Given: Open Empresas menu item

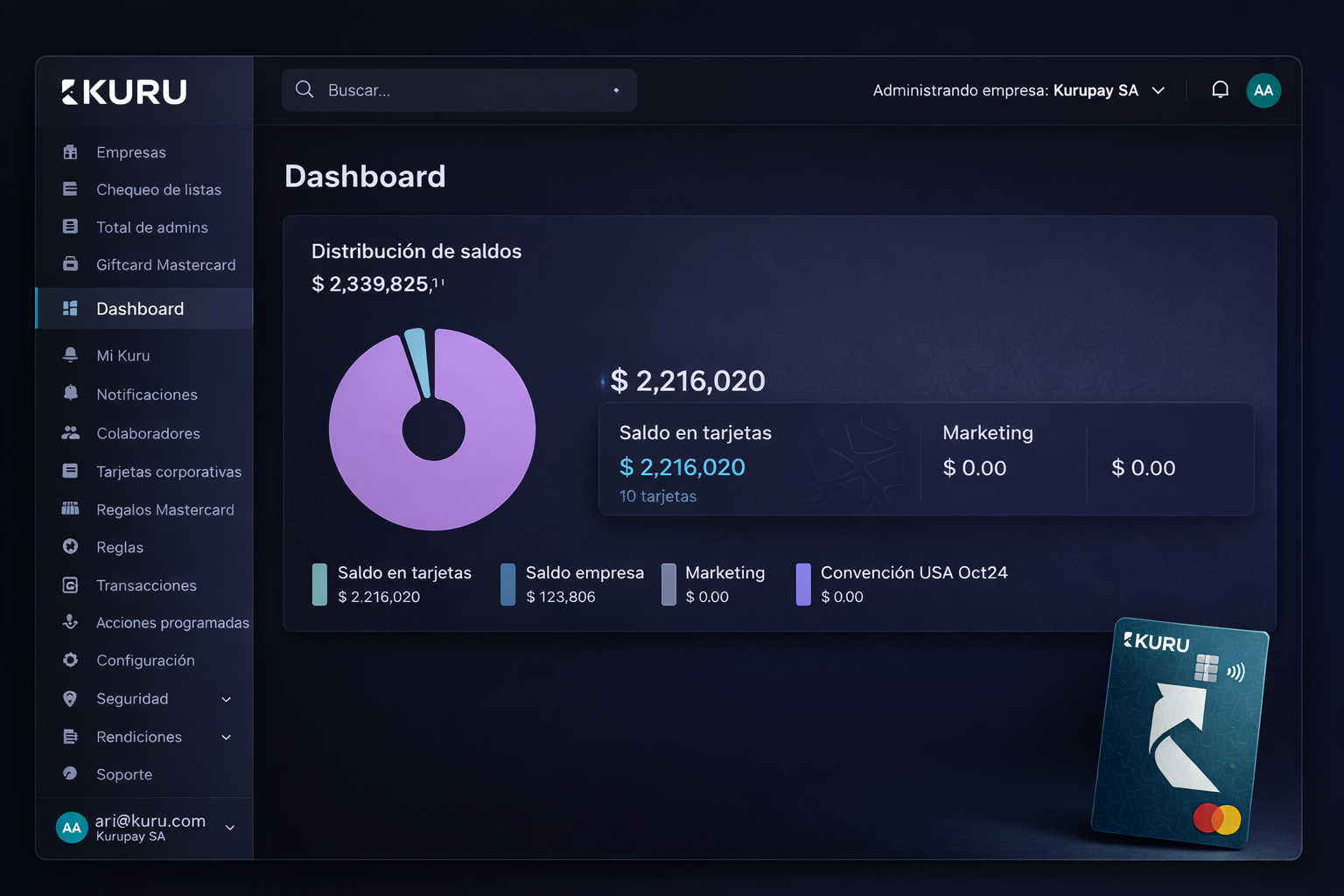Looking at the screenshot, I should point(144,152).
